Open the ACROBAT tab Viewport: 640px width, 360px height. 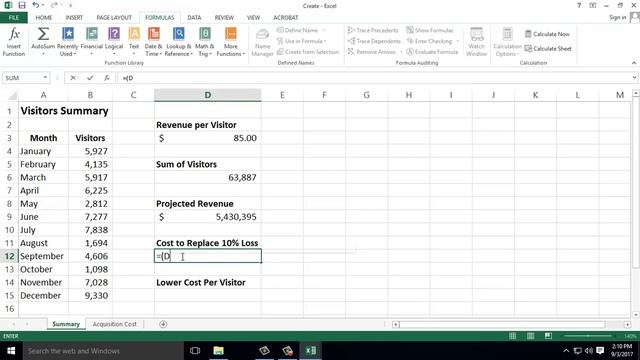pyautogui.click(x=286, y=18)
